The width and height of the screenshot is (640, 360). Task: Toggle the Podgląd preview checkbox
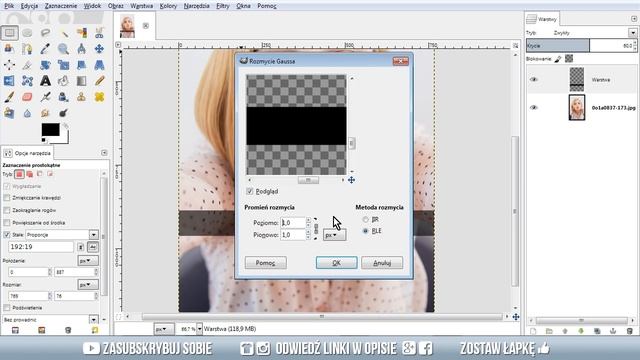[249, 191]
